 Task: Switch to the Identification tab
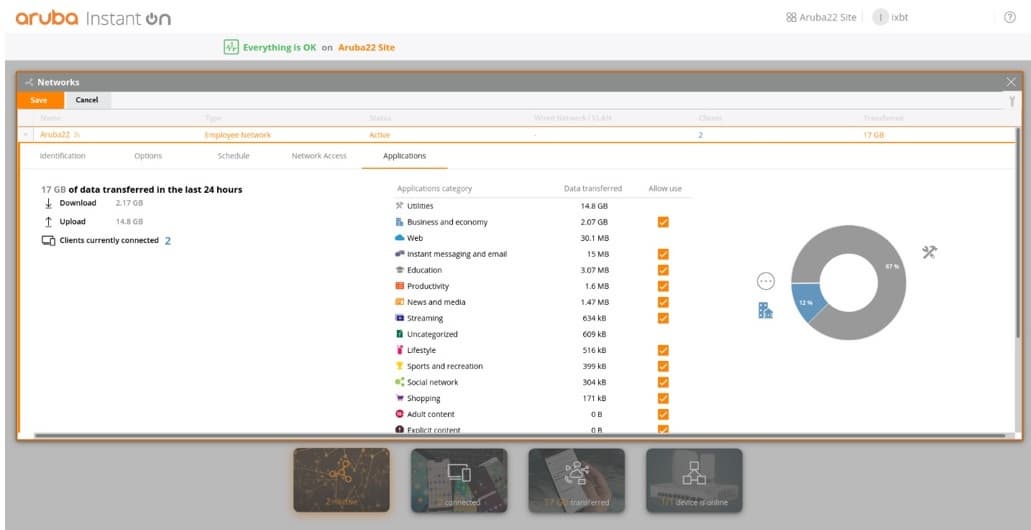[62, 156]
